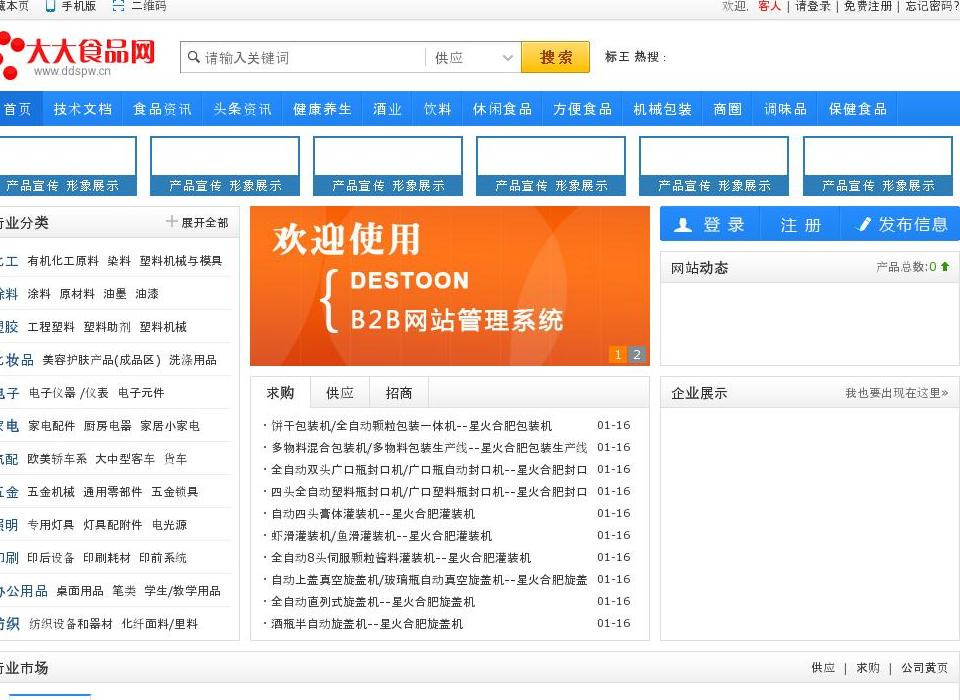Click the magnifier icon in search box
The height and width of the screenshot is (700, 960).
click(x=193, y=57)
